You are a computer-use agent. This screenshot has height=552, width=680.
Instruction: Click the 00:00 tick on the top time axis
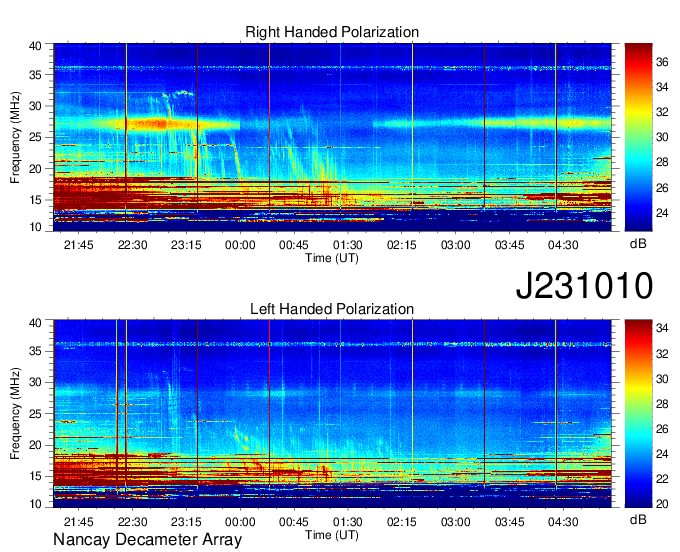(x=240, y=245)
